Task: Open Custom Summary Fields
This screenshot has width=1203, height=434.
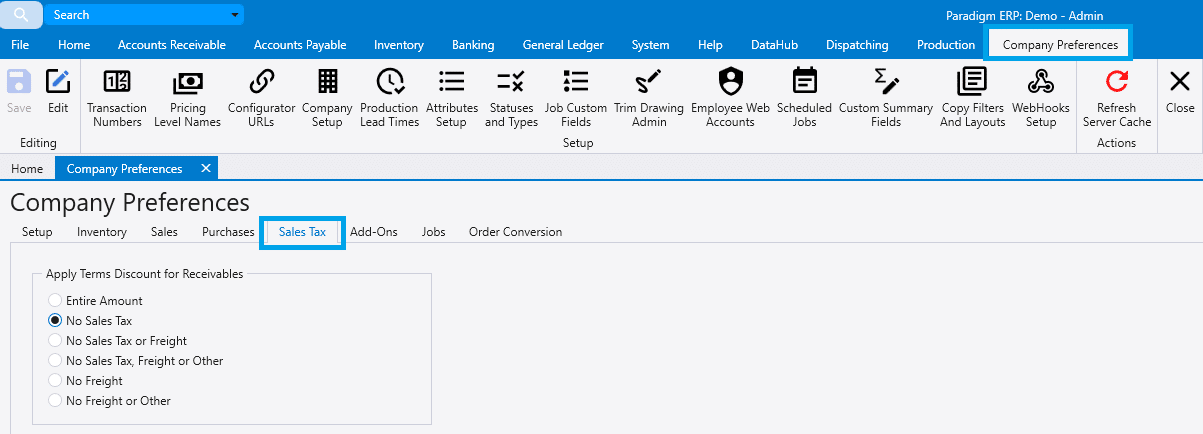Action: (x=886, y=98)
